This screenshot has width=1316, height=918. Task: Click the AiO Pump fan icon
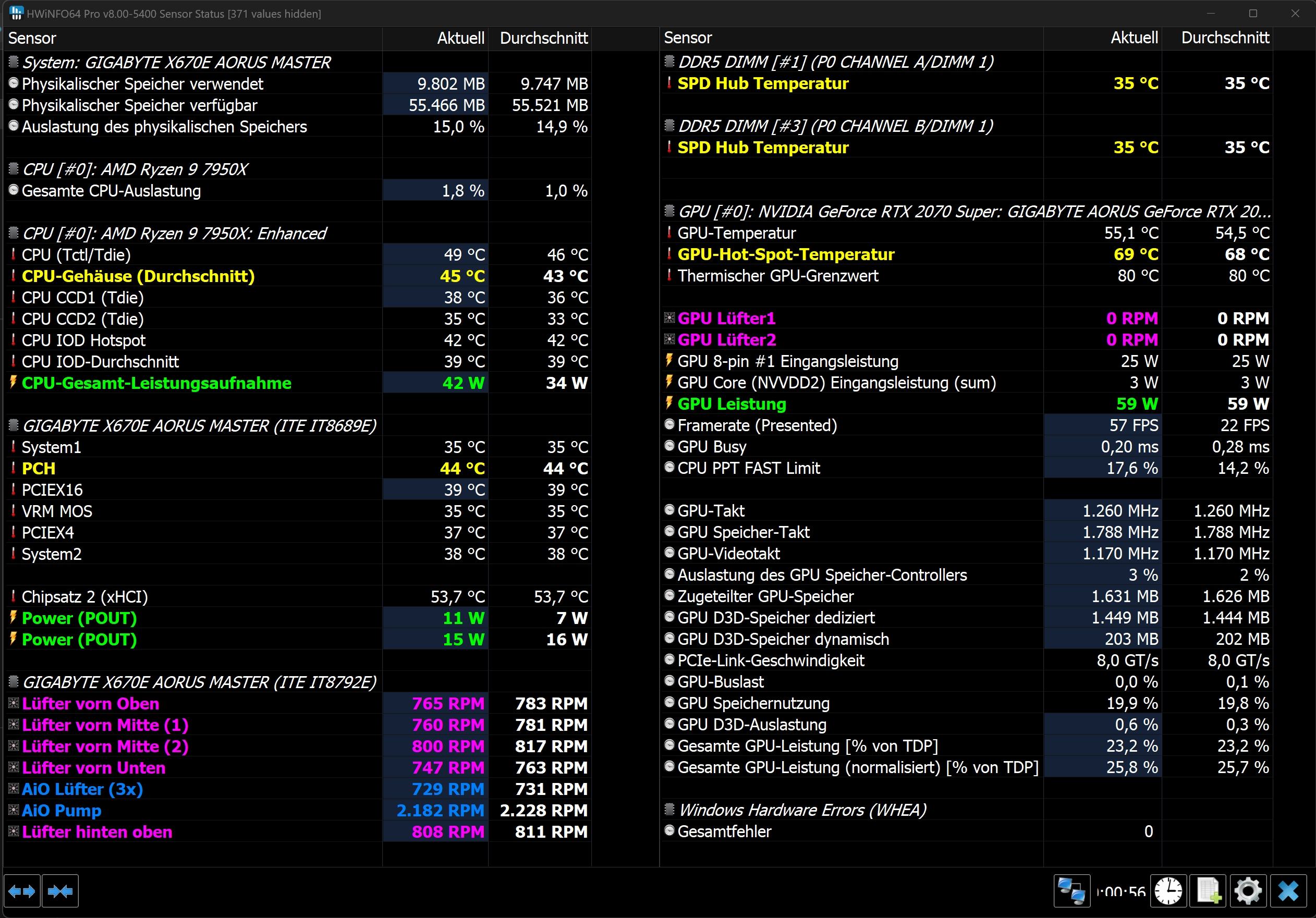13,810
